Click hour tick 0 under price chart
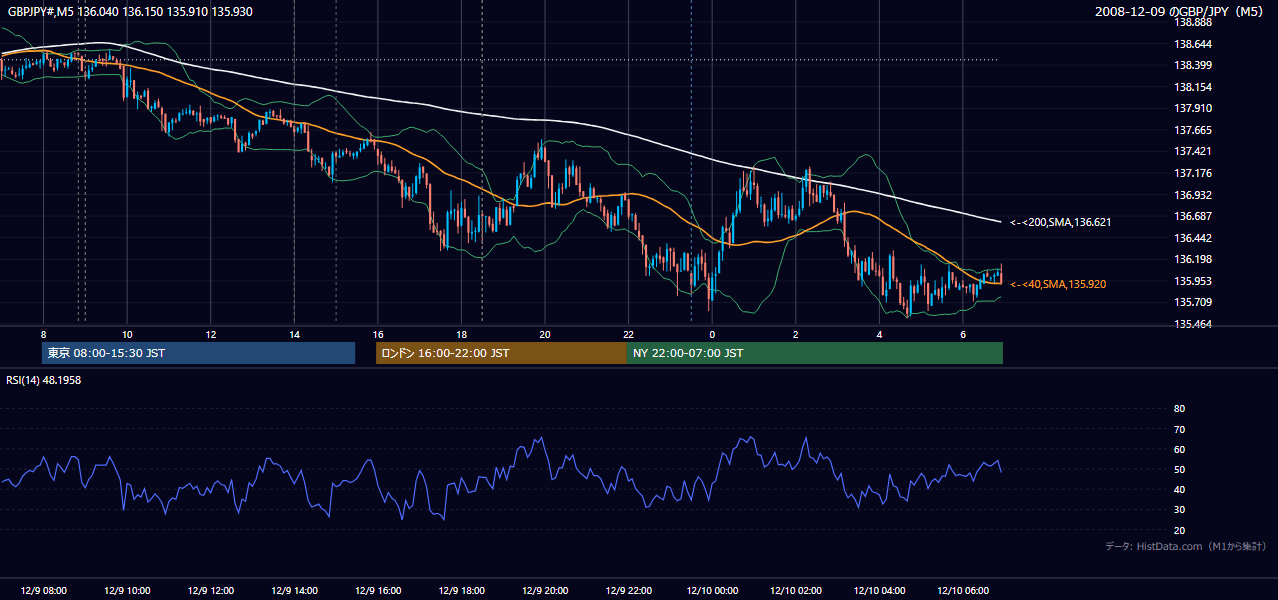This screenshot has height=600, width=1278. coord(712,334)
